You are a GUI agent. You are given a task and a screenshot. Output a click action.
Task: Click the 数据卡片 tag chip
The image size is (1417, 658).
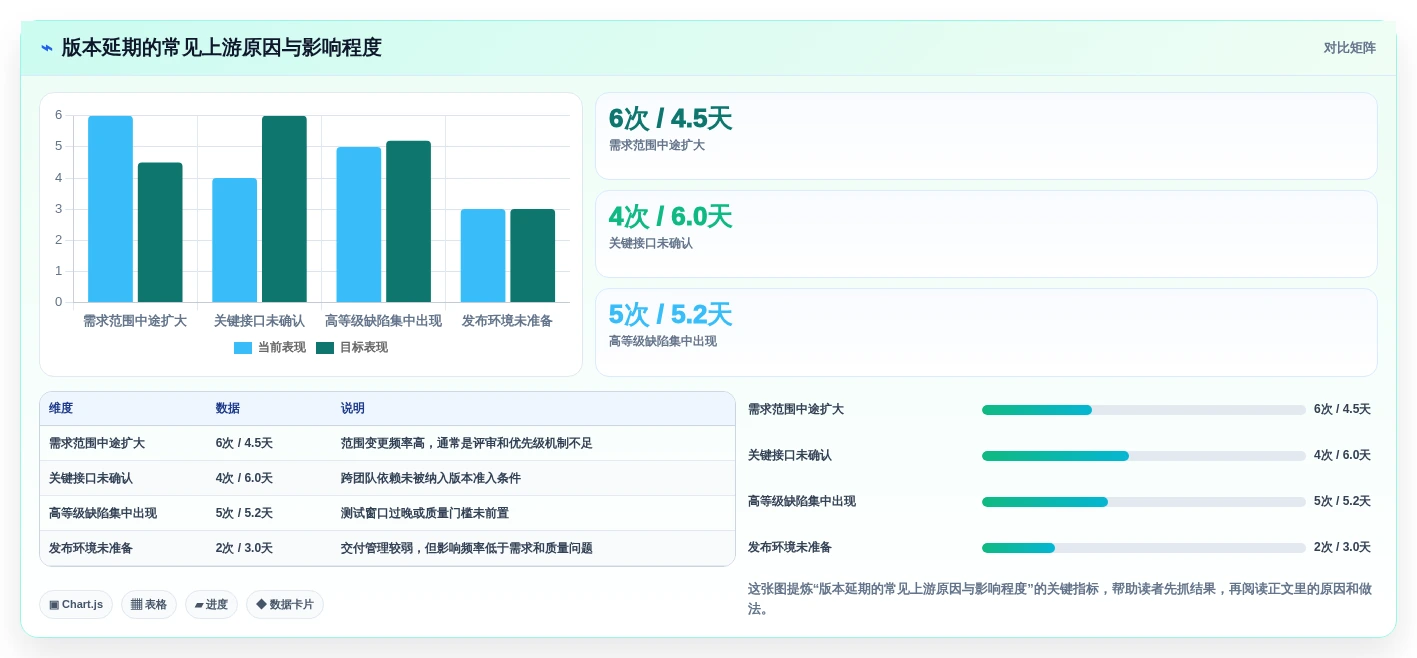[x=285, y=604]
